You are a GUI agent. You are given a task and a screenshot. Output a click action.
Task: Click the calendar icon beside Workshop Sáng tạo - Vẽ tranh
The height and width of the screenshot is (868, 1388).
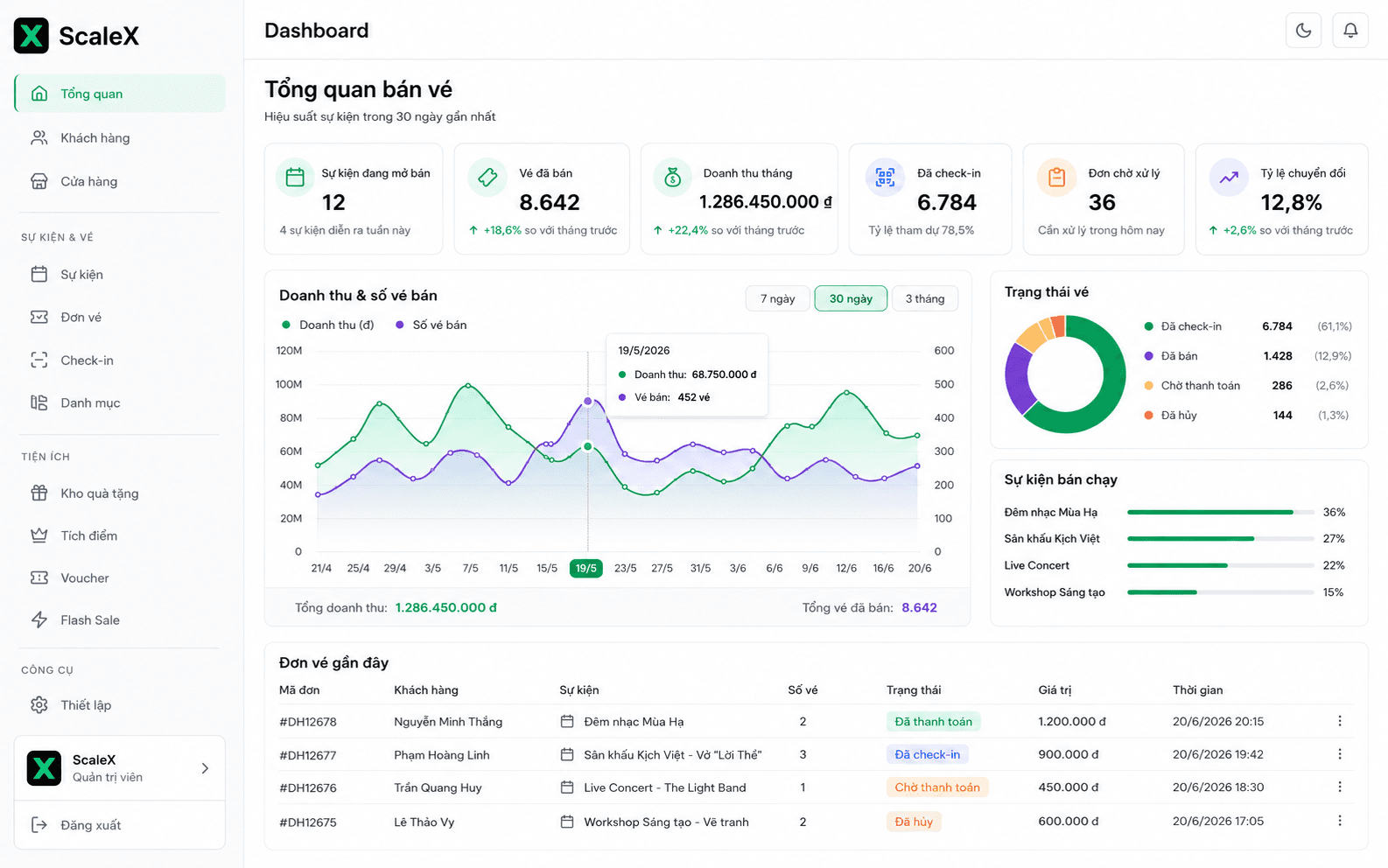click(x=567, y=822)
